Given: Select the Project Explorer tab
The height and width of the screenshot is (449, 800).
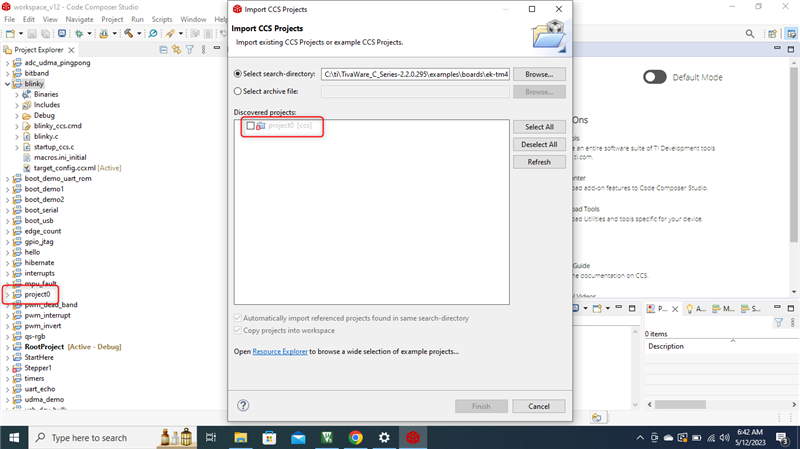Looking at the screenshot, I should [39, 49].
